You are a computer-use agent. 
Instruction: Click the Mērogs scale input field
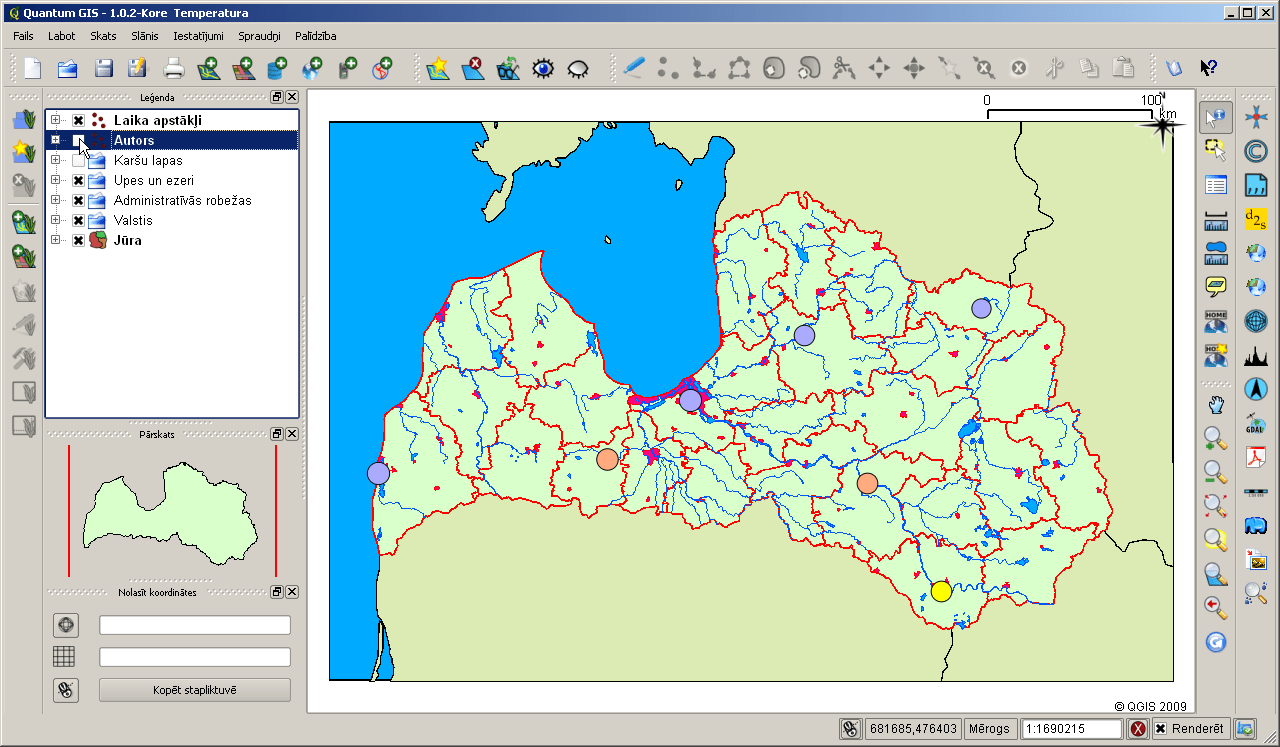click(x=1071, y=729)
